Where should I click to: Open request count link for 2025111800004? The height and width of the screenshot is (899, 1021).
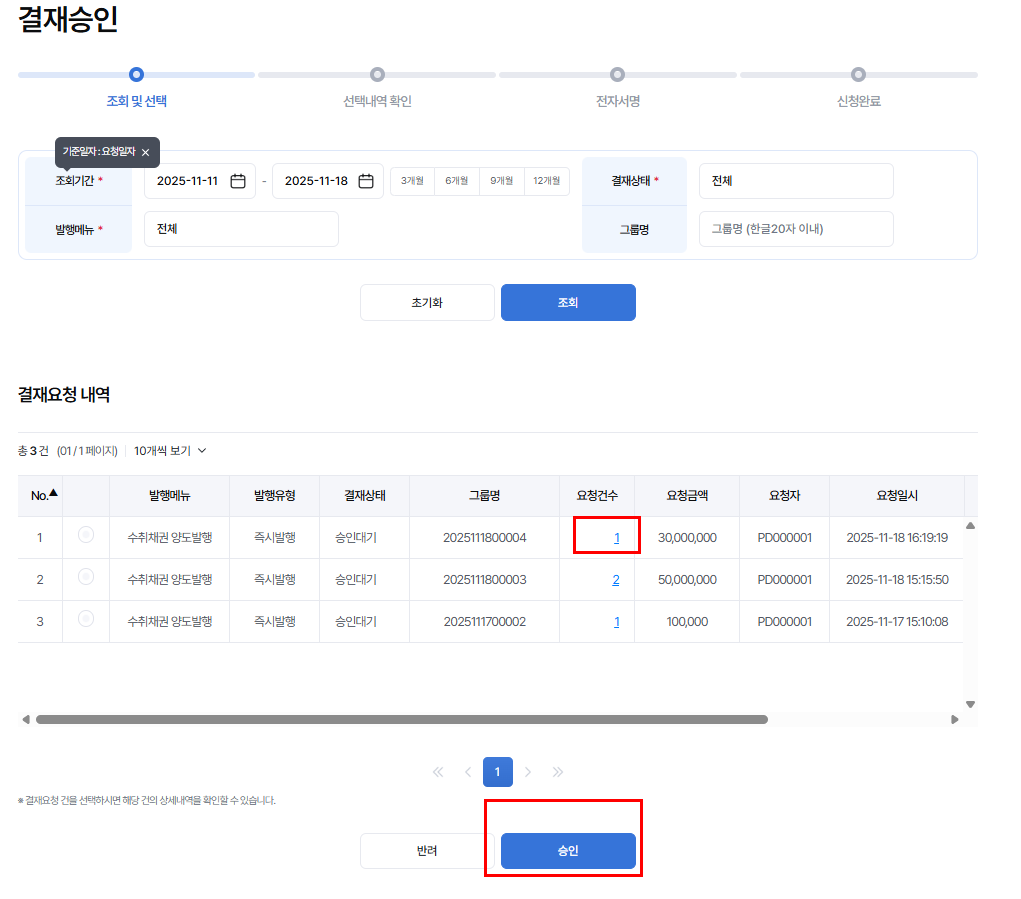616,538
